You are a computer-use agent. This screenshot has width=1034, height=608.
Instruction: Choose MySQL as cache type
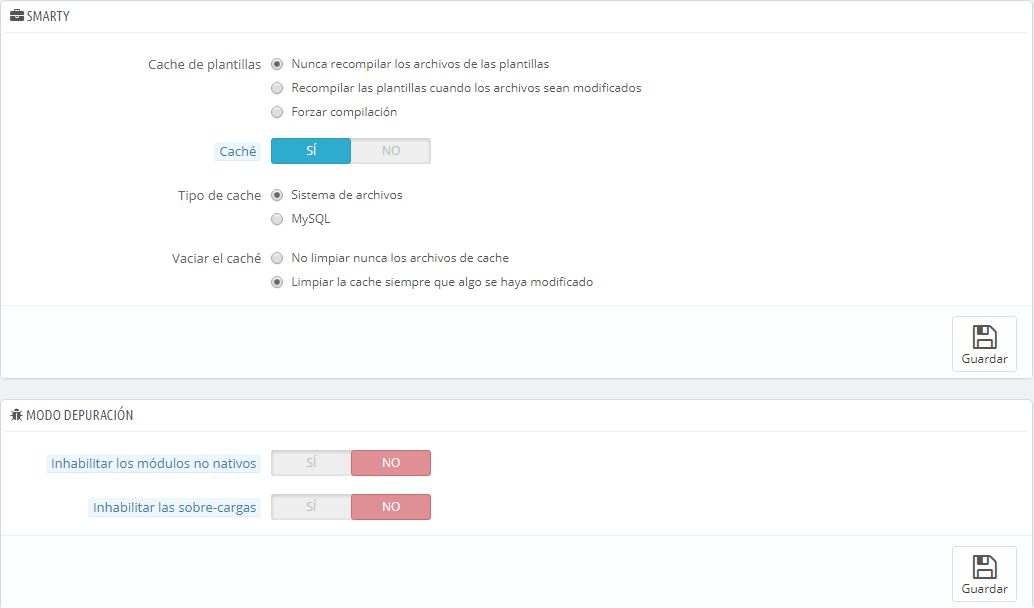point(277,219)
